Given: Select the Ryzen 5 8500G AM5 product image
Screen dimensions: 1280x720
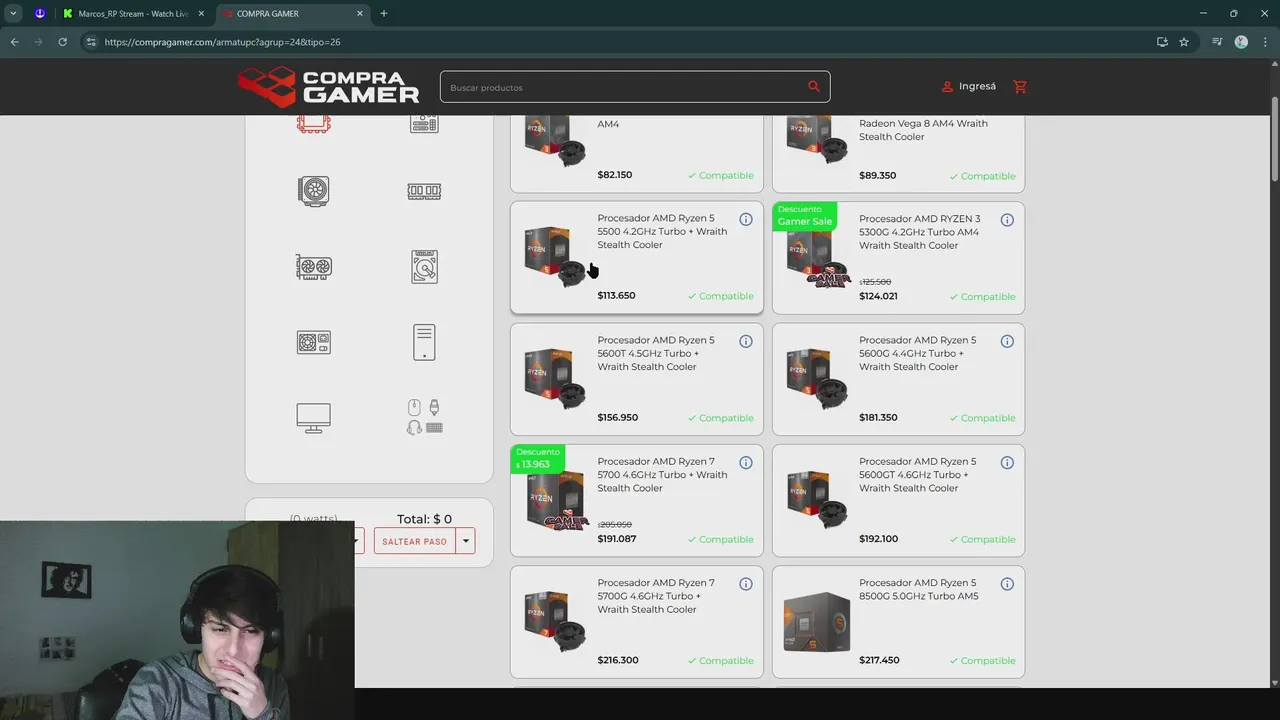Looking at the screenshot, I should (817, 621).
